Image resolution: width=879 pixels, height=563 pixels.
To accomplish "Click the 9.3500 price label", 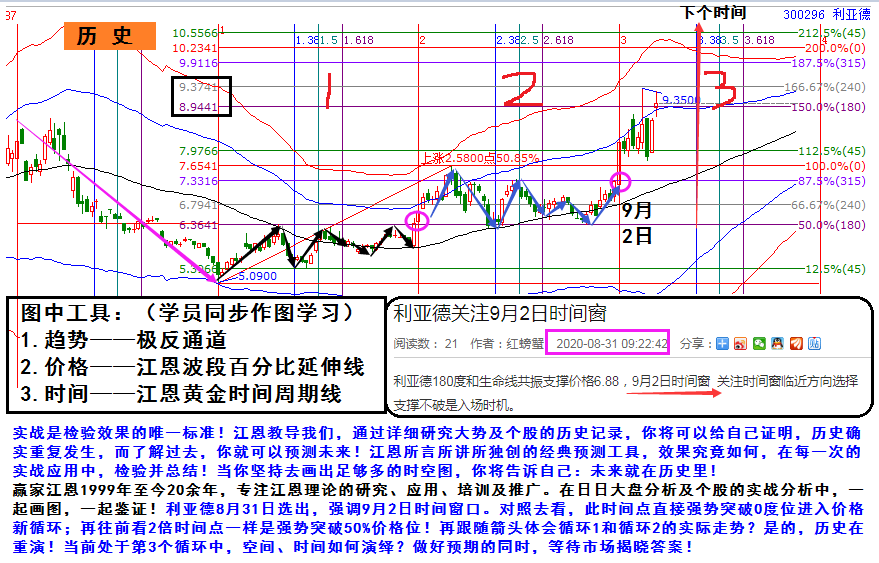I will tap(681, 100).
